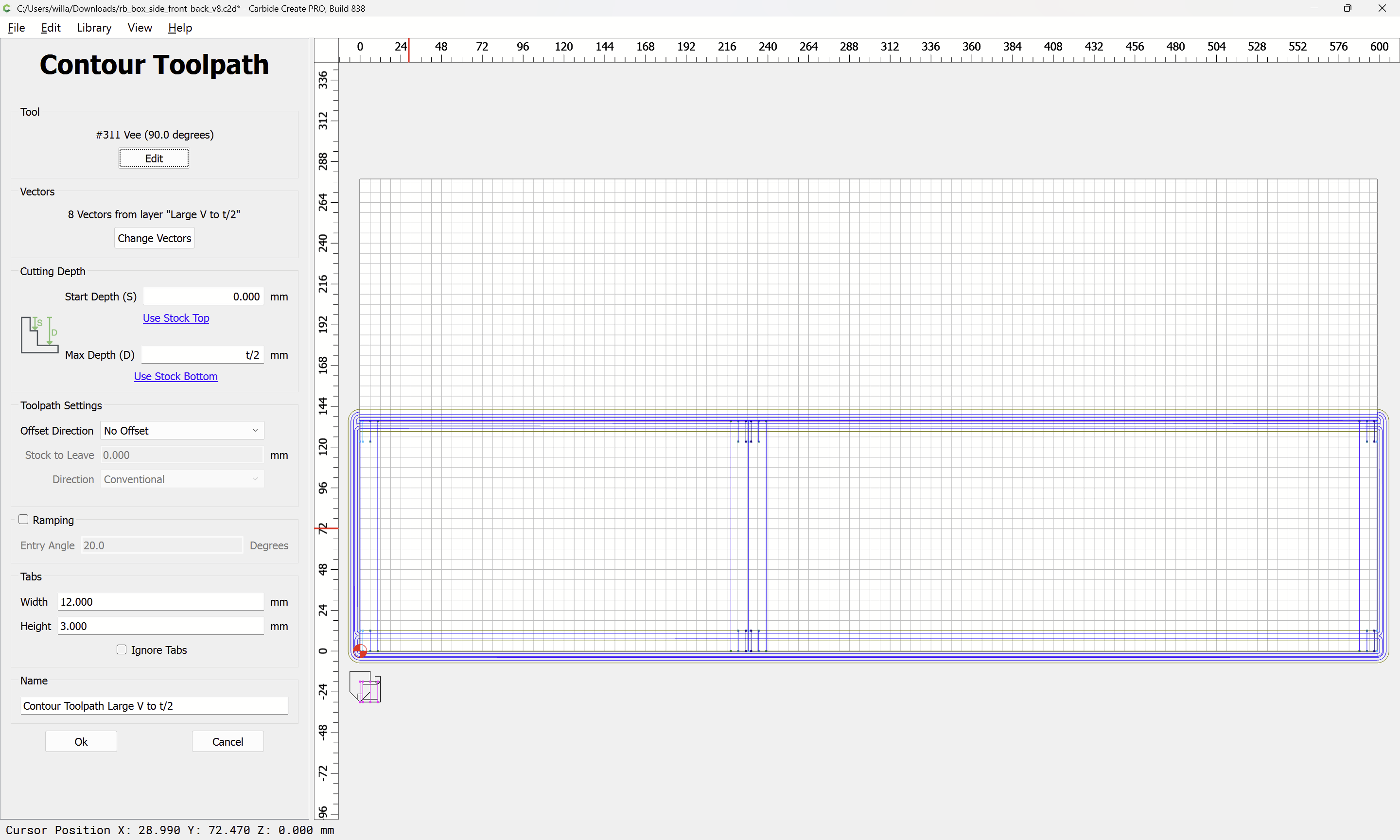Image resolution: width=1400 pixels, height=840 pixels.
Task: Click the restore window icon
Action: pos(1347,8)
